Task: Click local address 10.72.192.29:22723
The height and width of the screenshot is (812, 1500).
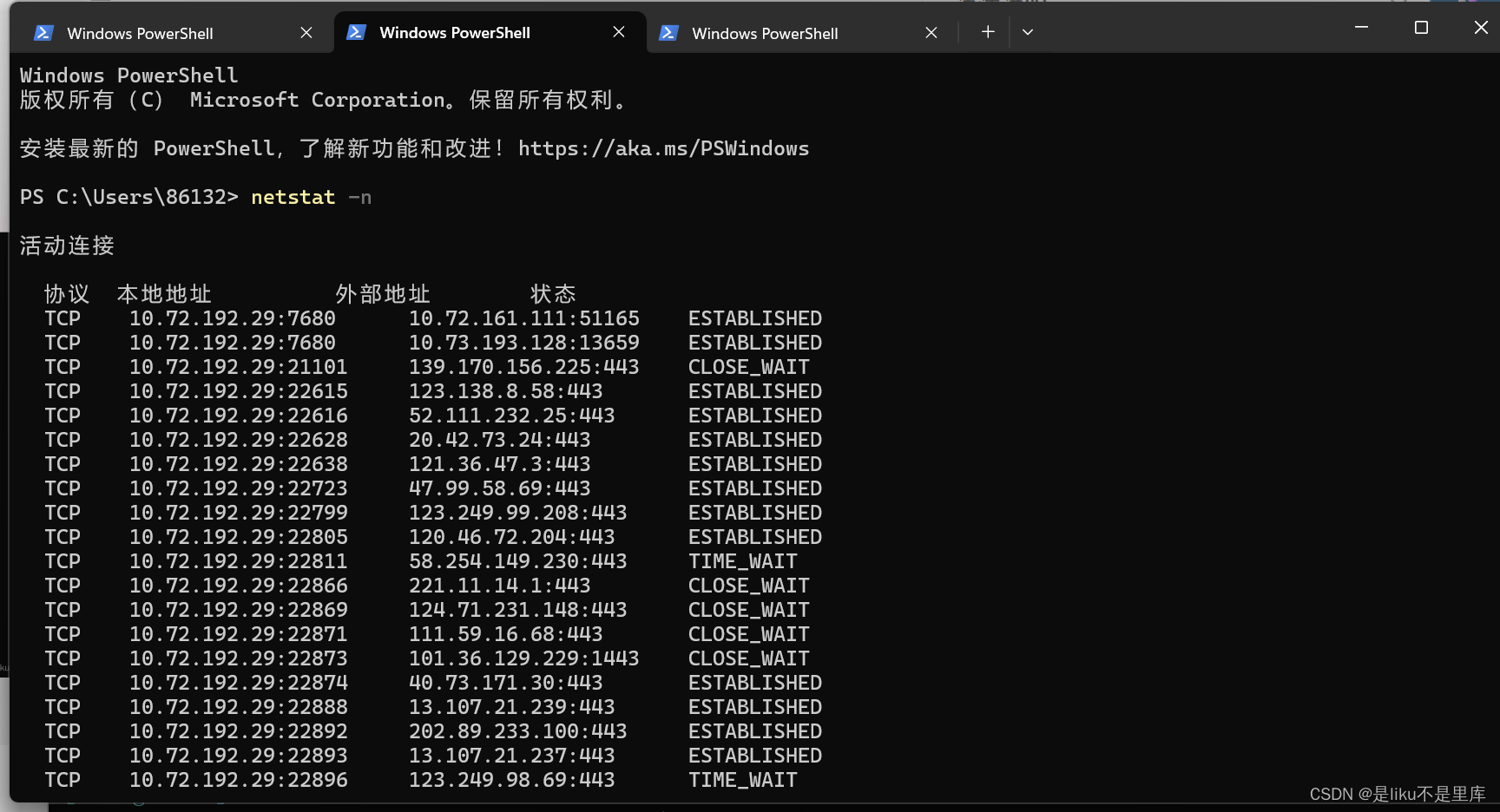Action: (239, 488)
